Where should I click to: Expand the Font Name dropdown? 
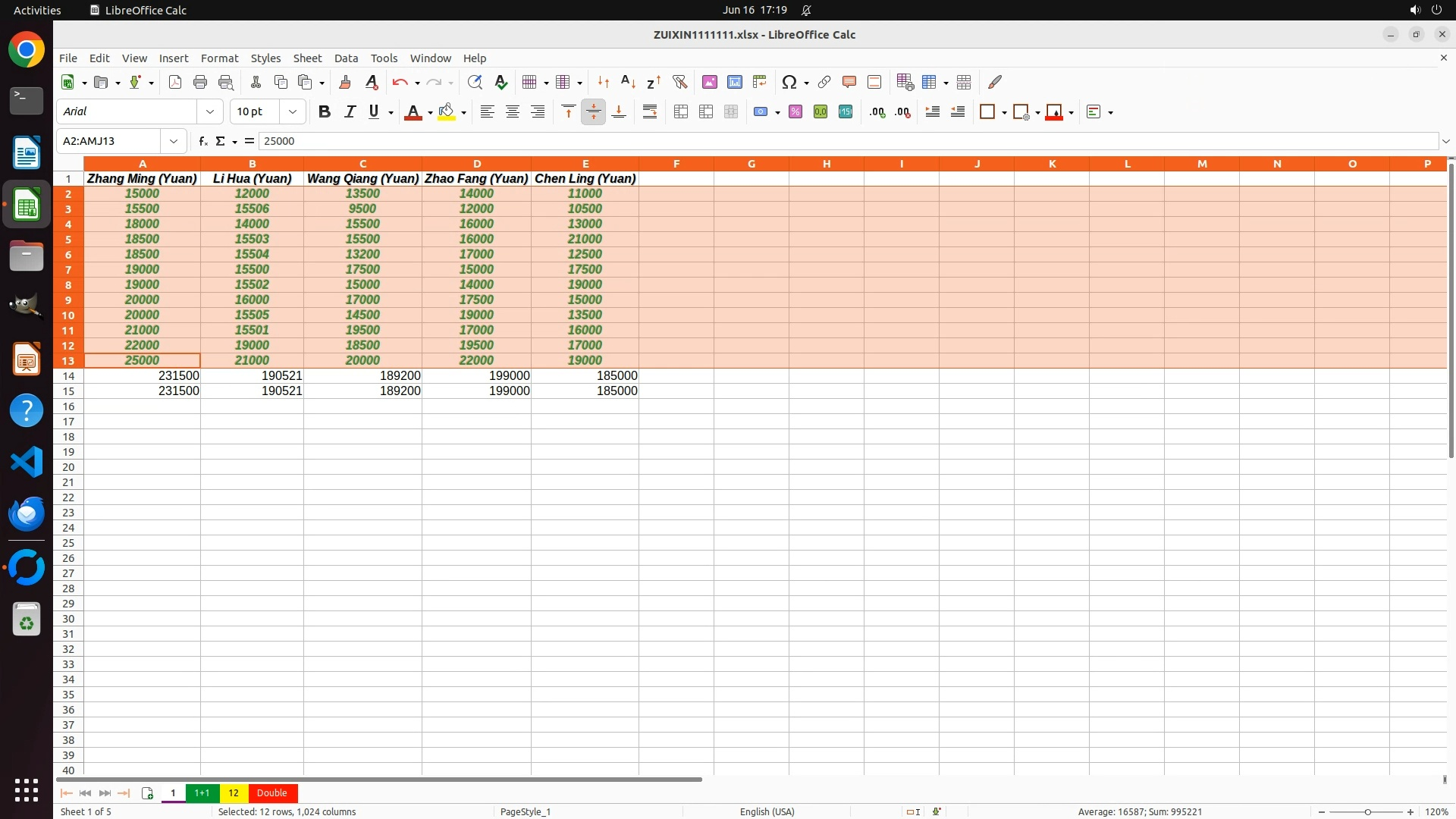(x=210, y=112)
